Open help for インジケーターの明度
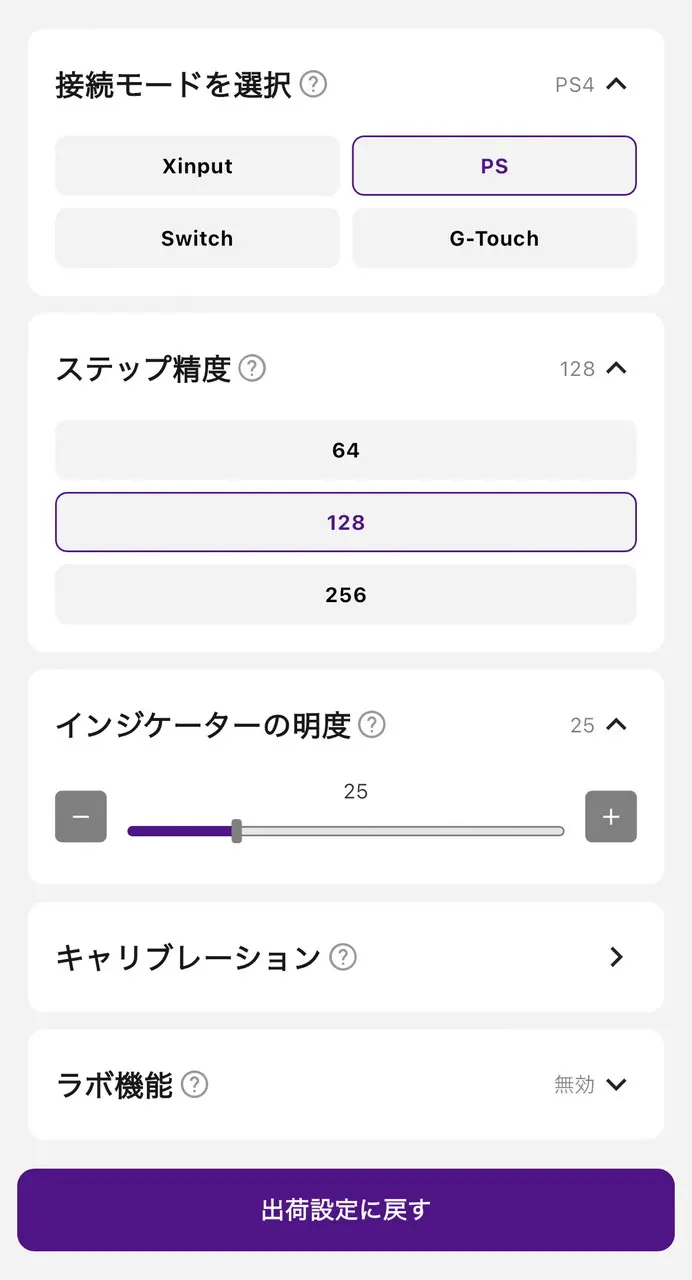The height and width of the screenshot is (1280, 692). tap(372, 724)
